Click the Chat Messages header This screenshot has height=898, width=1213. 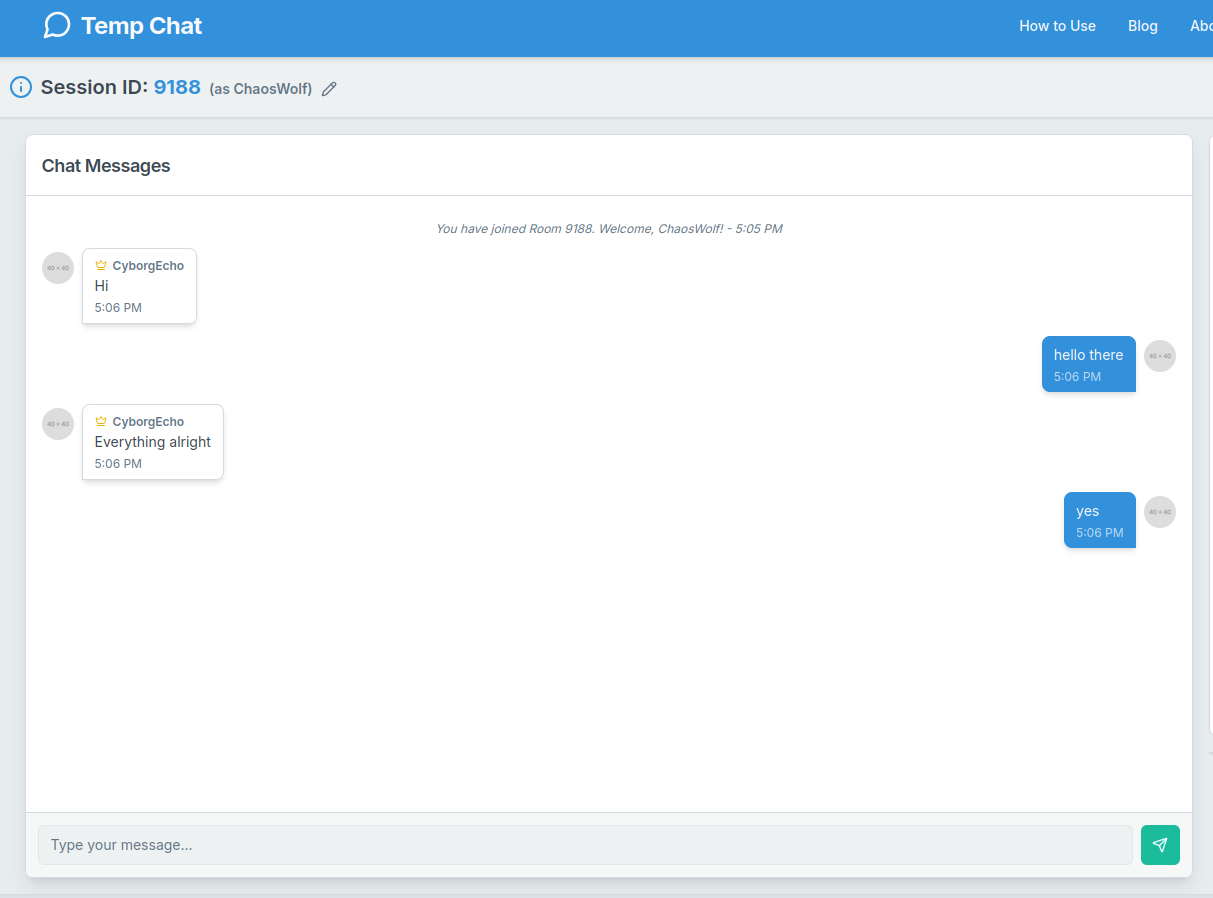[x=106, y=165]
